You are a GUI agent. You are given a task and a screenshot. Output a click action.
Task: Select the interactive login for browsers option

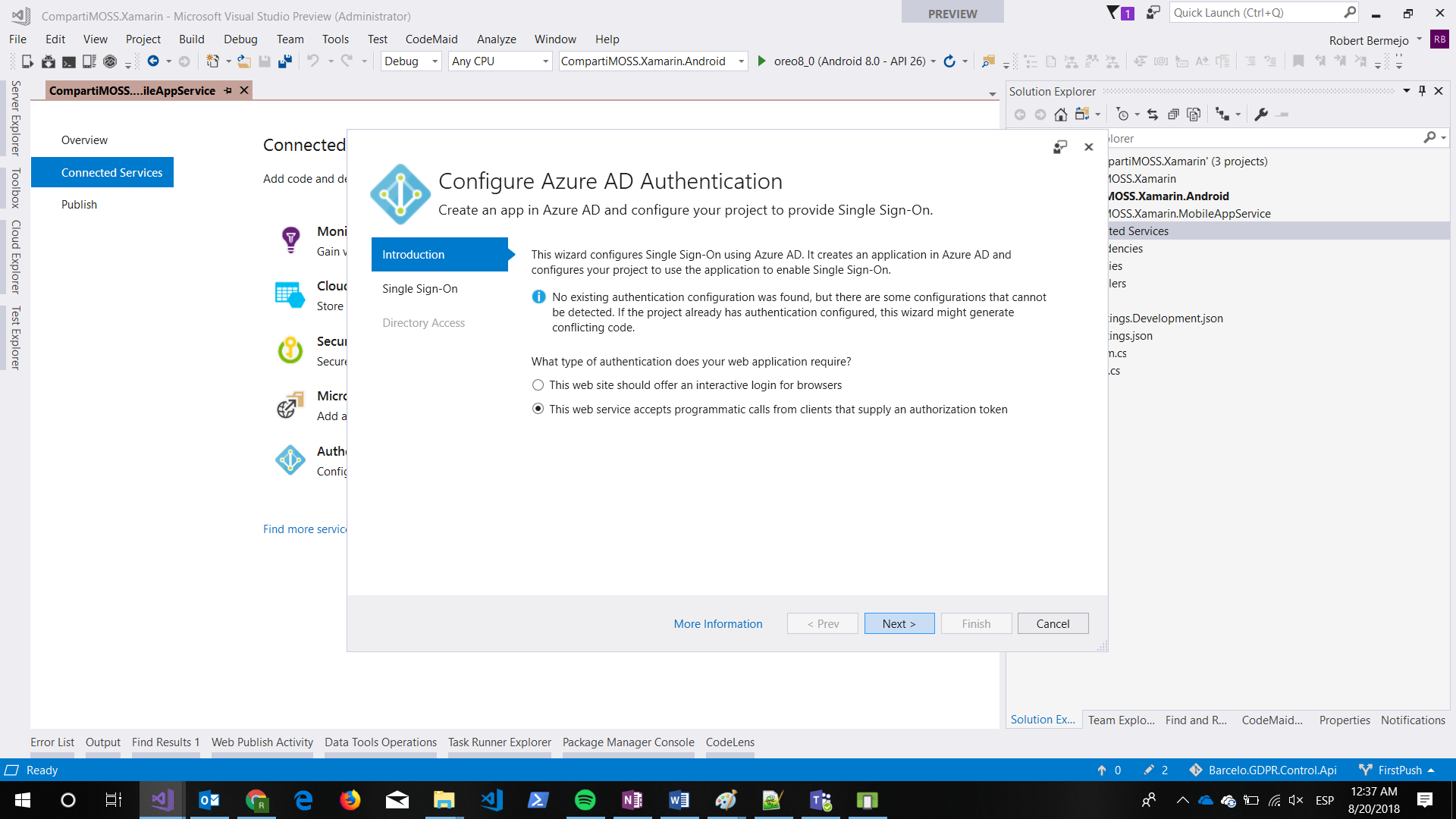coord(538,384)
